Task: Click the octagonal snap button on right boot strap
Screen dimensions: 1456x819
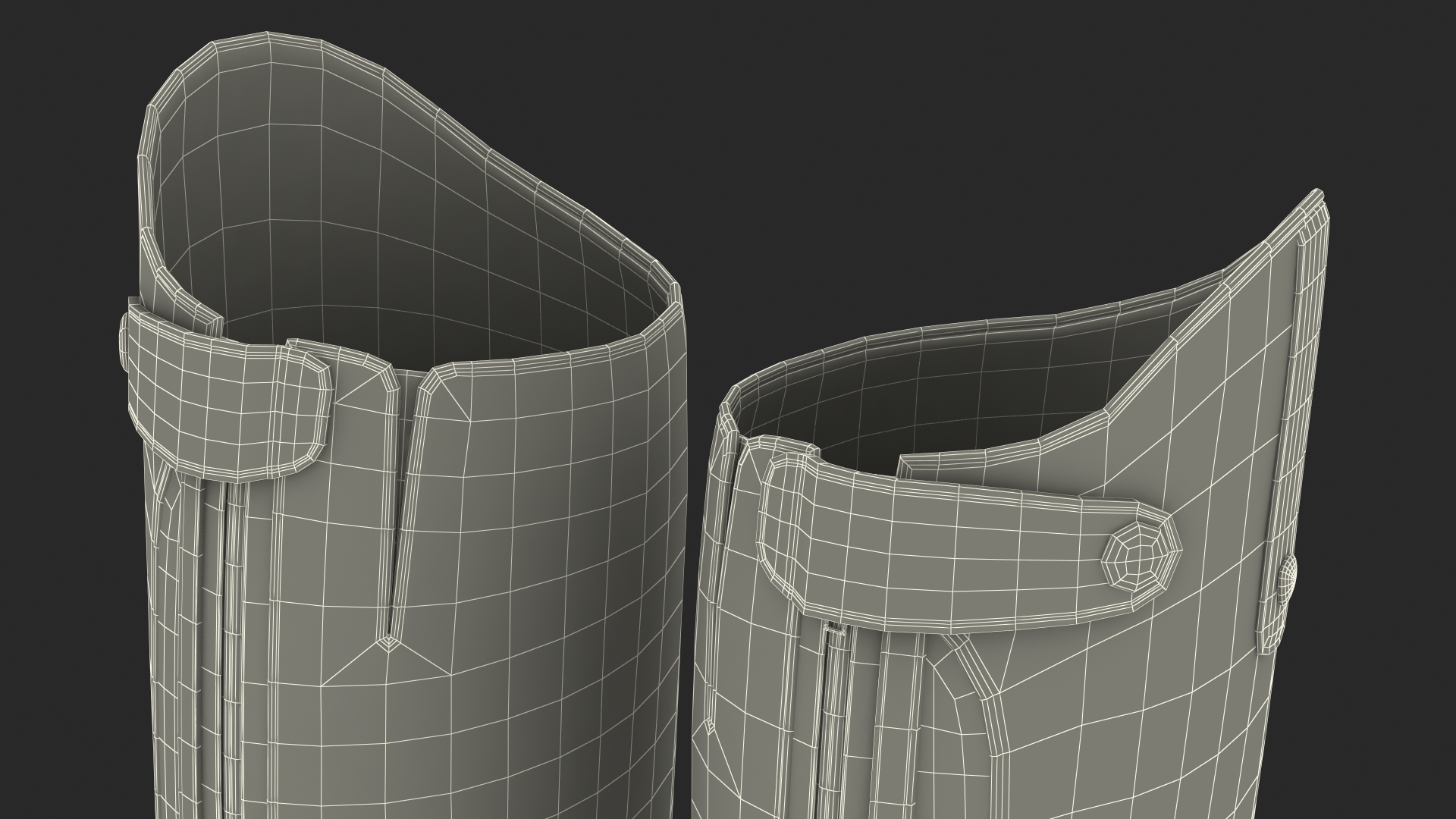Action: click(1142, 556)
